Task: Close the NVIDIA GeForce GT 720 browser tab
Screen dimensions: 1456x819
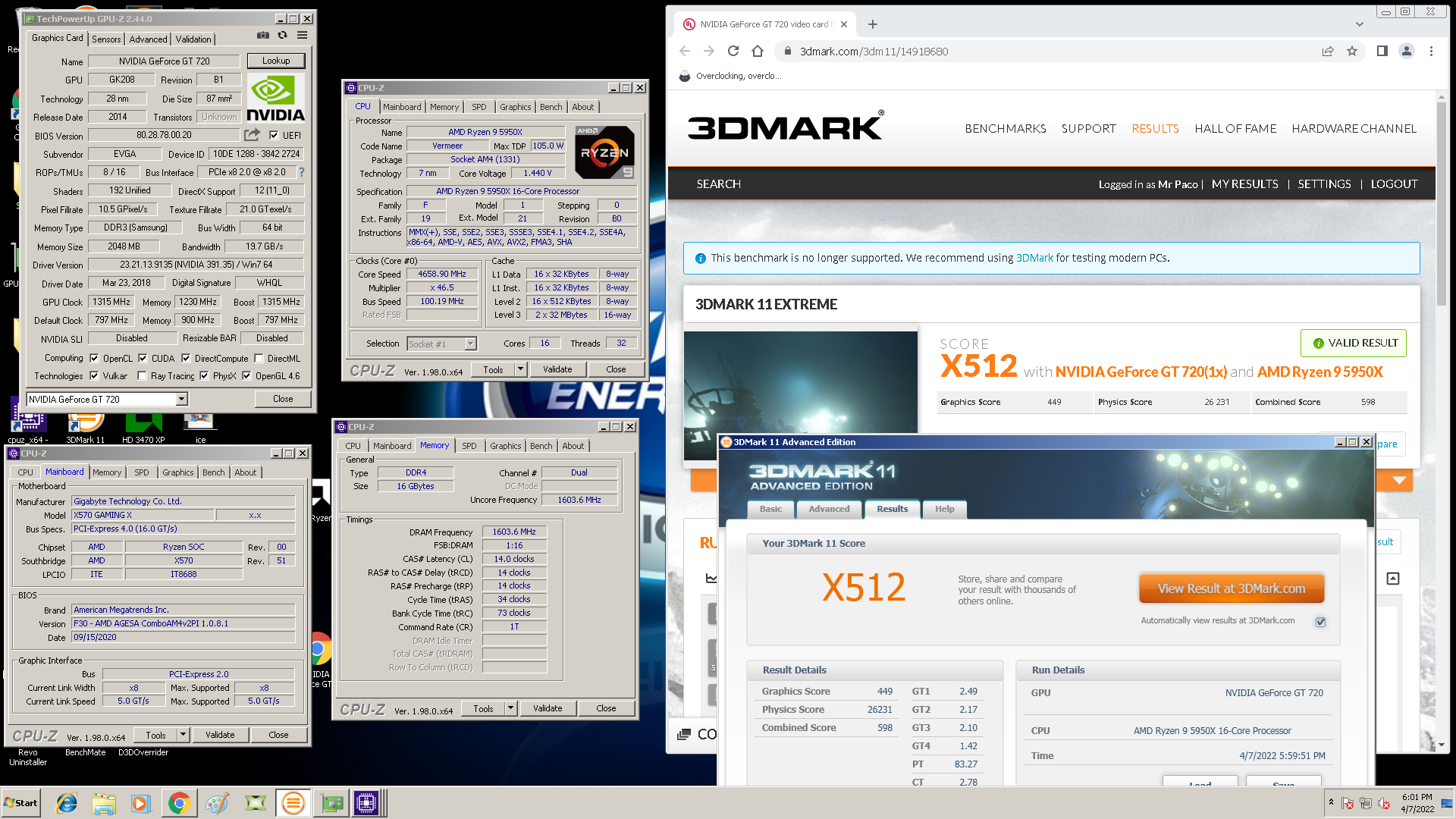Action: pos(844,24)
